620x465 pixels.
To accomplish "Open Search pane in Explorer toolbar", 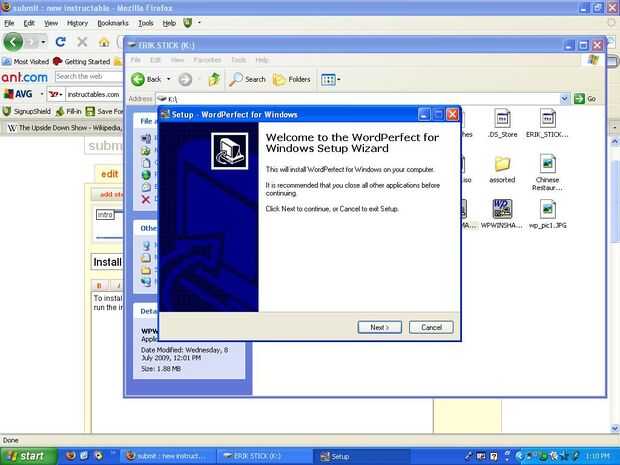I will click(x=248, y=79).
